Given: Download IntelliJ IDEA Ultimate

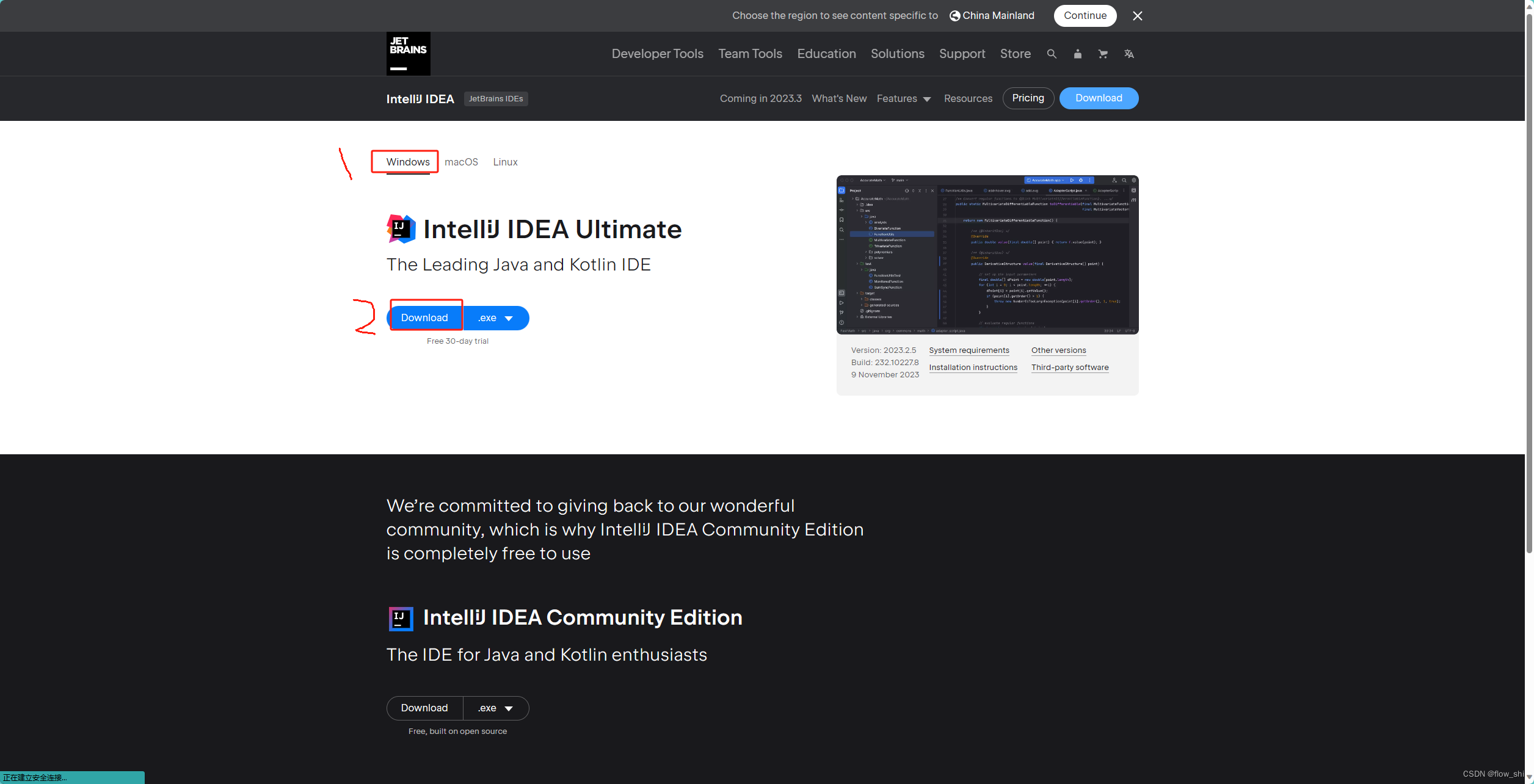Looking at the screenshot, I should 424,318.
